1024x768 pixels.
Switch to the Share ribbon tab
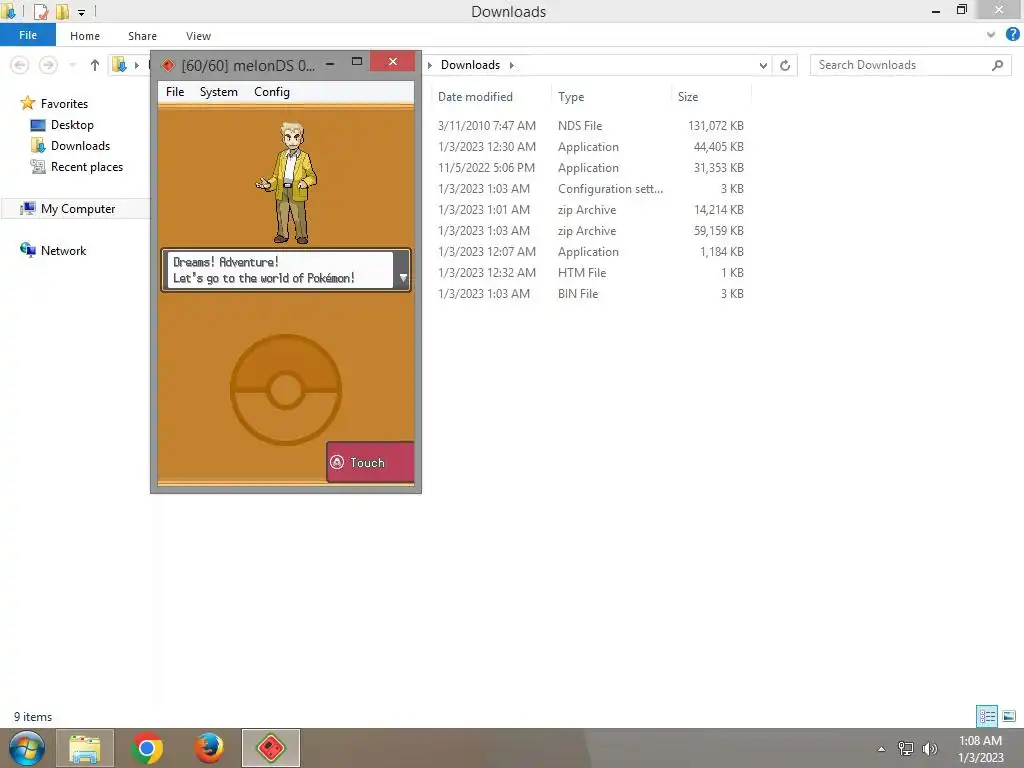tap(142, 36)
